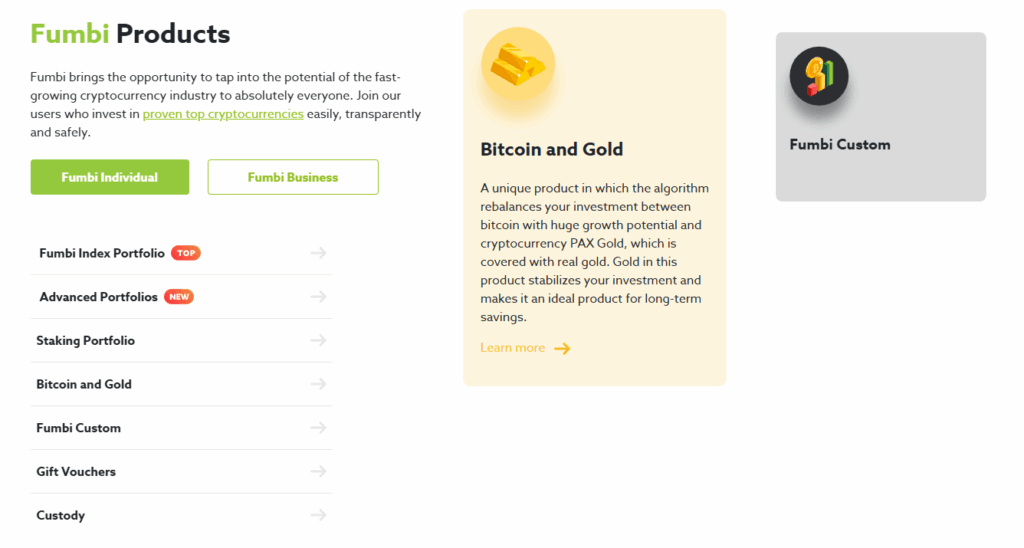The image size is (1024, 548).
Task: Click the red TOP badge
Action: [186, 253]
